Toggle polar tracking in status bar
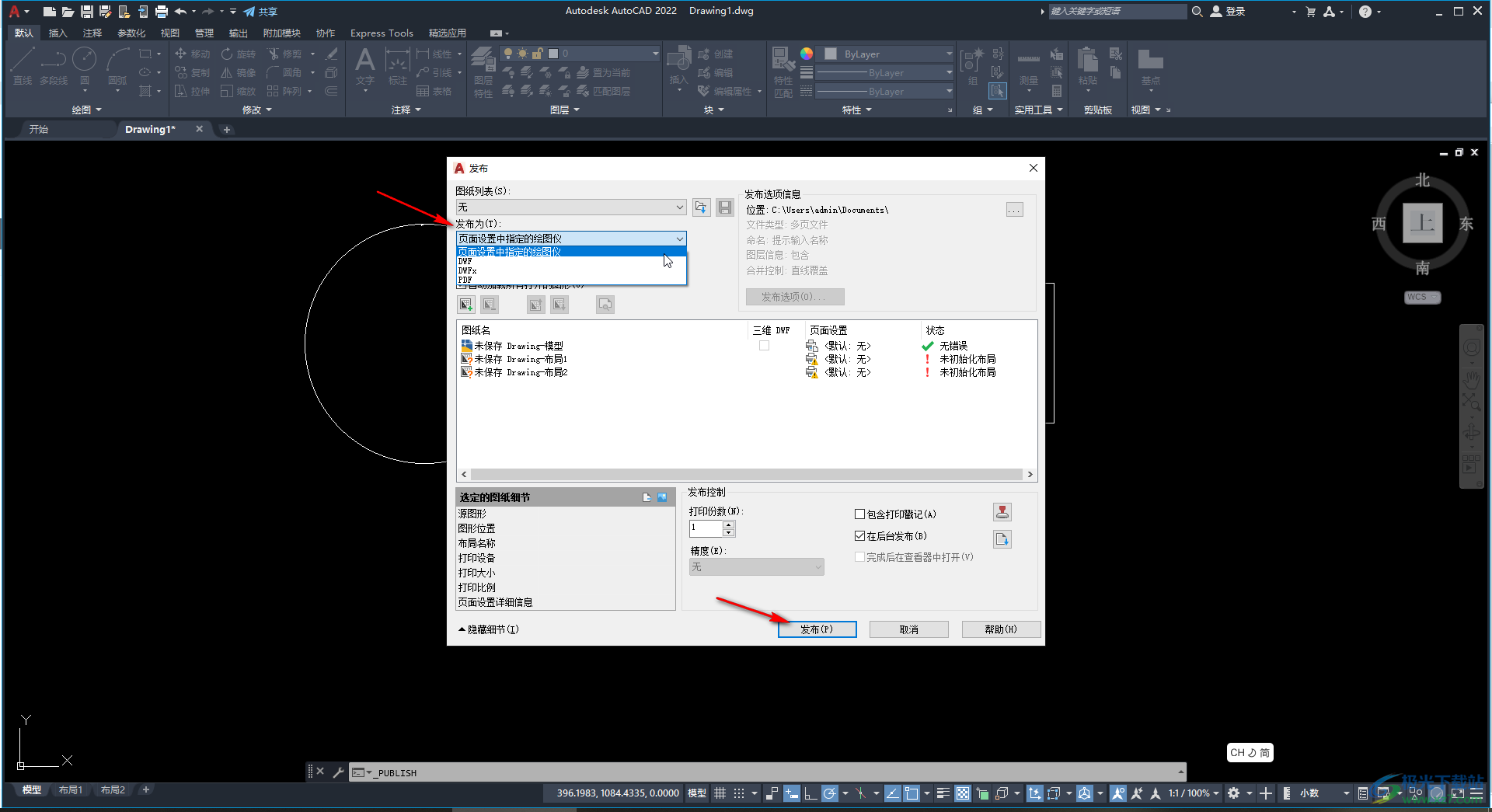The width and height of the screenshot is (1492, 812). [x=829, y=793]
